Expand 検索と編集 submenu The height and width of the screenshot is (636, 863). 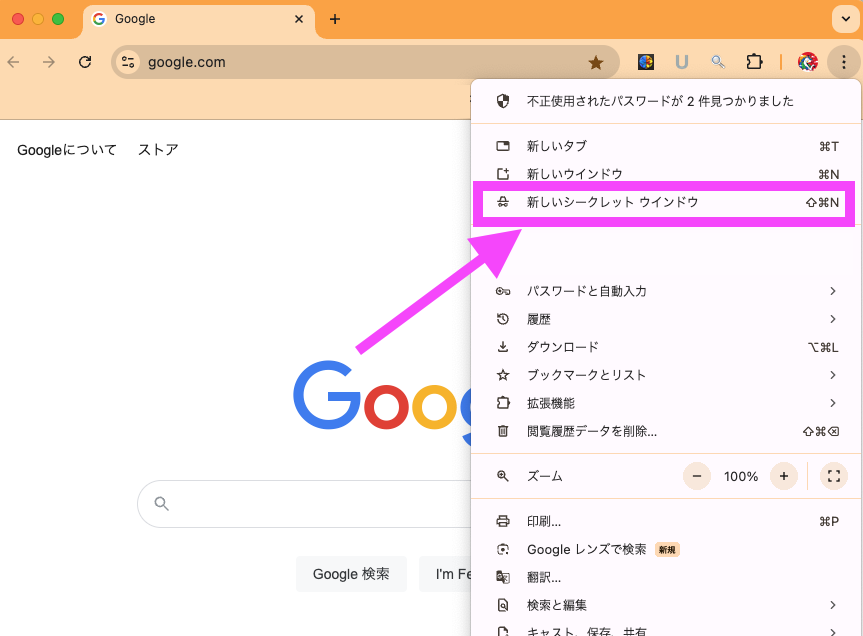click(665, 605)
